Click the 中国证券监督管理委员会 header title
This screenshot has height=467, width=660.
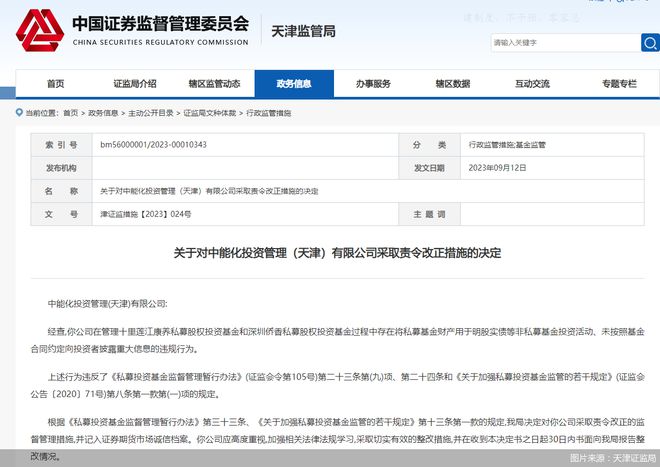point(160,23)
